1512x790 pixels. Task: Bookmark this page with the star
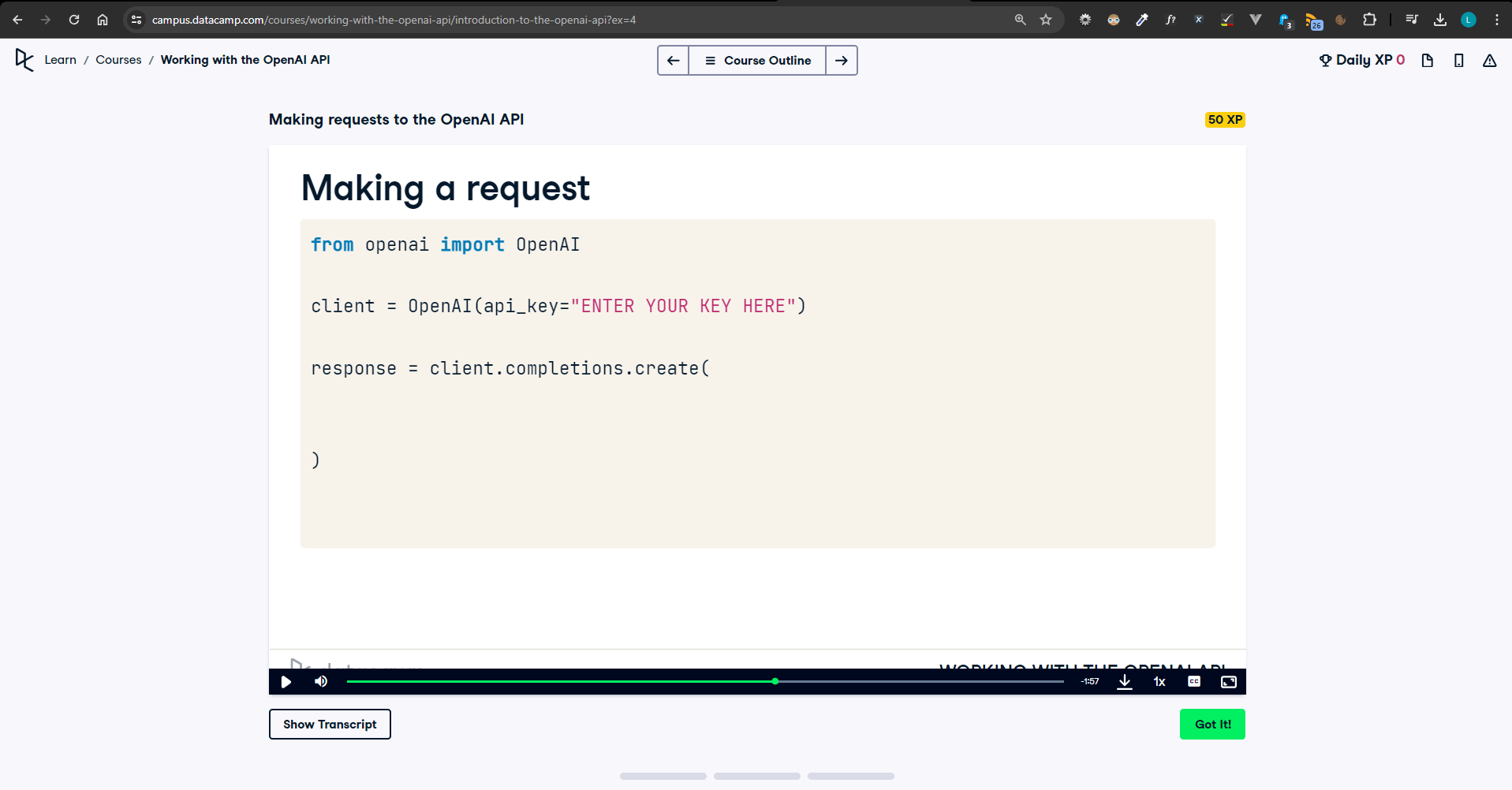(1046, 20)
